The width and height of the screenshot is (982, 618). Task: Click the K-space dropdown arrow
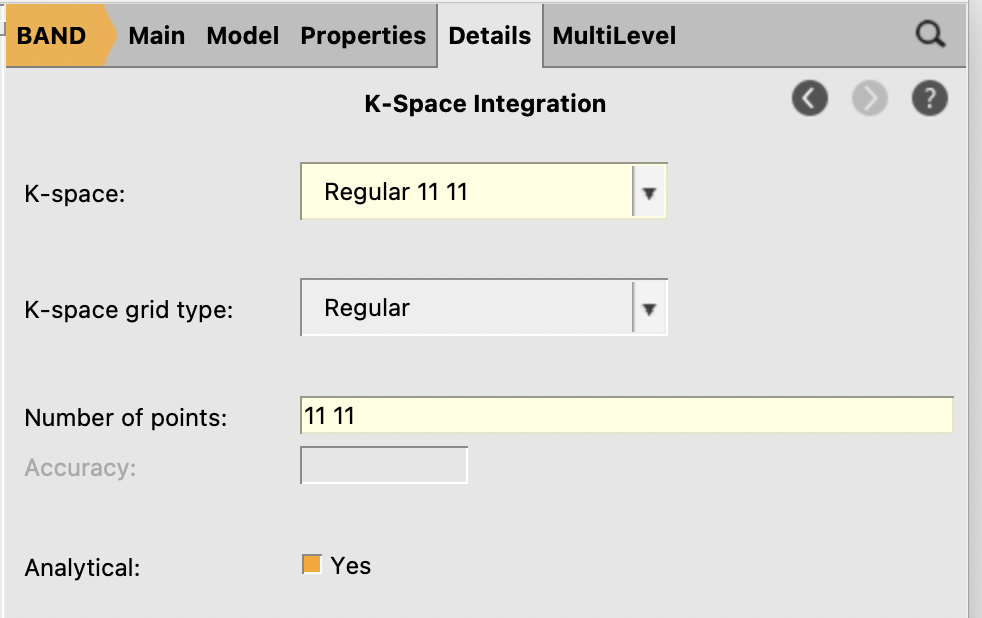click(650, 191)
